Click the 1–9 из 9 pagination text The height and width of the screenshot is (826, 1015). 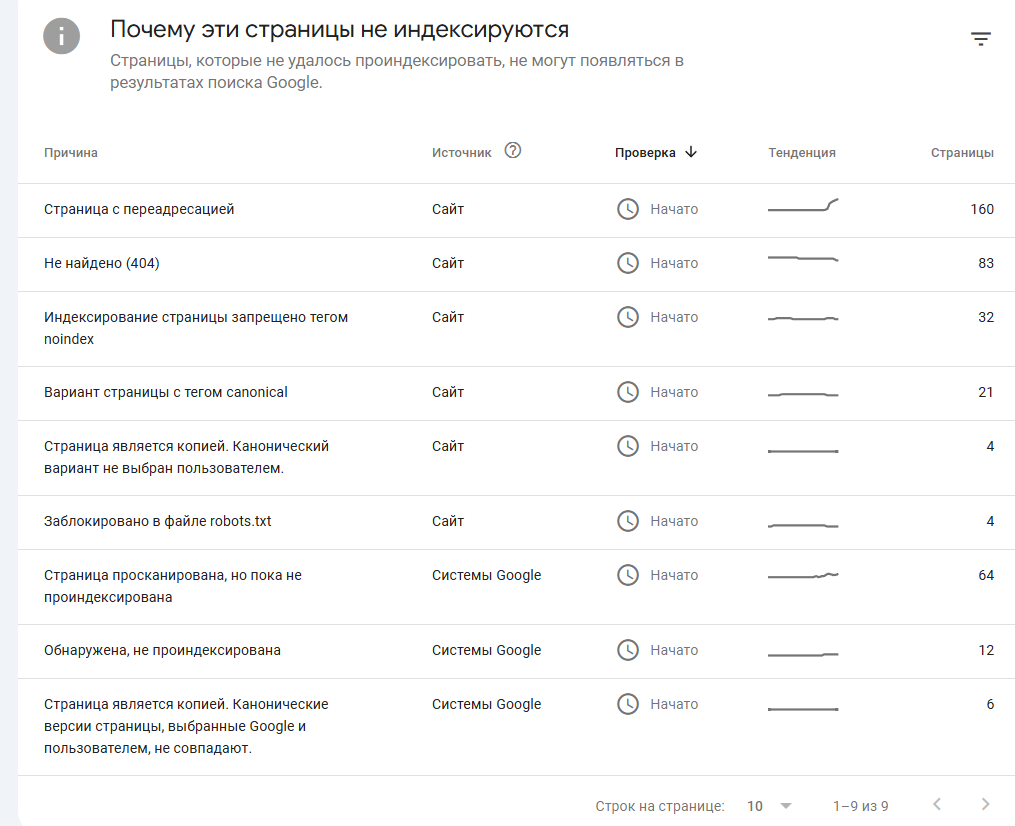pyautogui.click(x=860, y=806)
